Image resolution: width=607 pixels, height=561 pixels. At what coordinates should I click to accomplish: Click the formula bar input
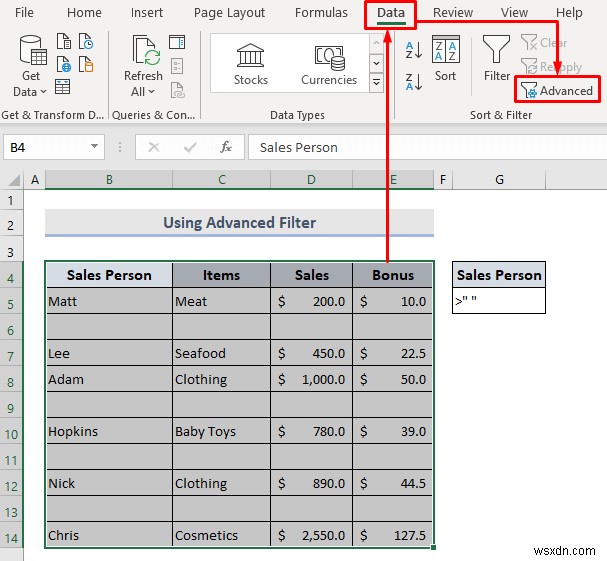(427, 147)
